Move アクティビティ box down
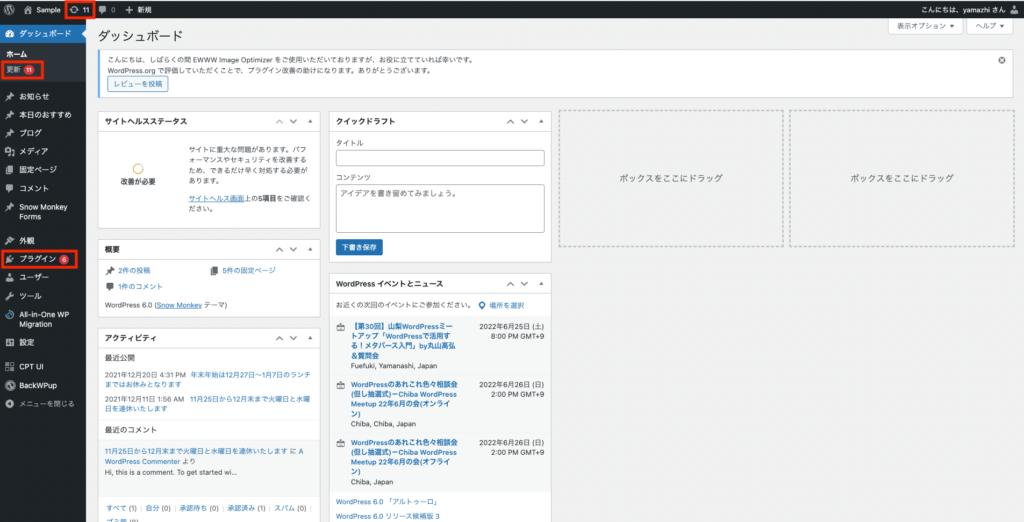The image size is (1024, 522). pyautogui.click(x=293, y=338)
